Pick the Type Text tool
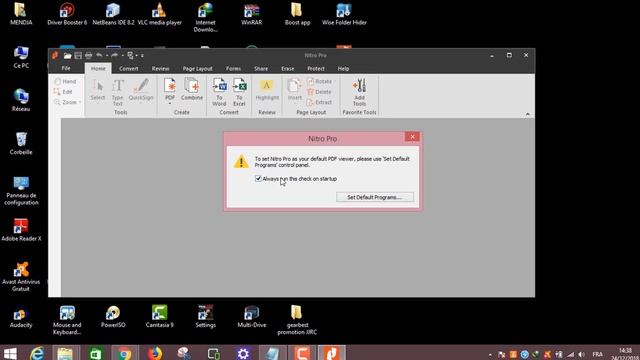 118,93
